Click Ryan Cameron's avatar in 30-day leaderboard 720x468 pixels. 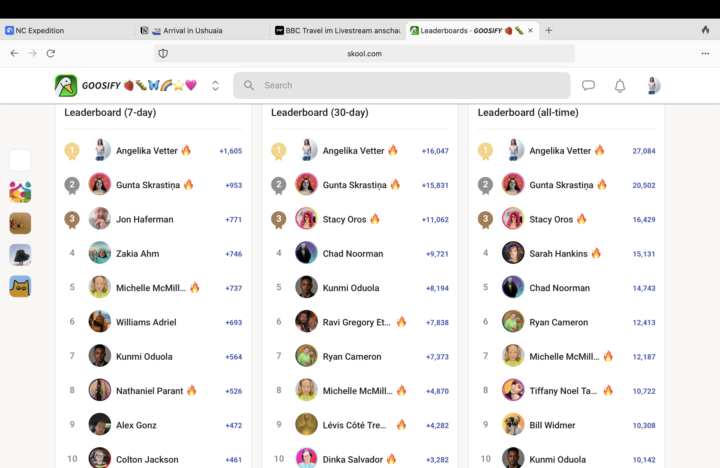pyautogui.click(x=306, y=356)
